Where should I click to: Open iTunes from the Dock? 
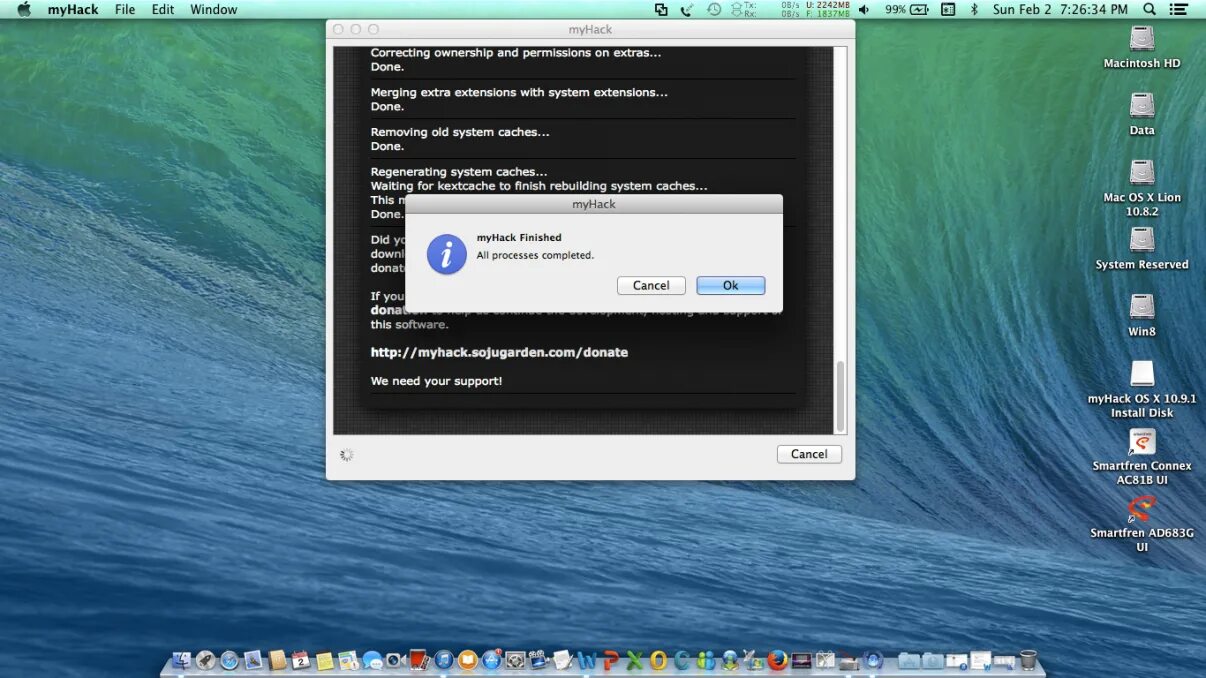(x=444, y=660)
